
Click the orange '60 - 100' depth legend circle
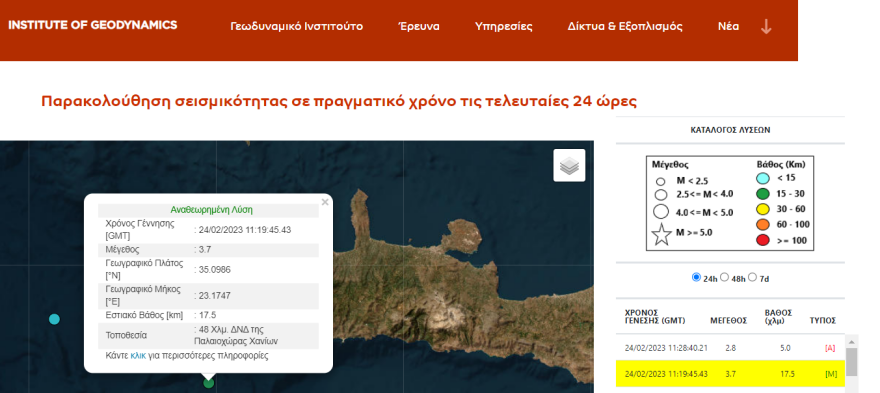pyautogui.click(x=763, y=225)
